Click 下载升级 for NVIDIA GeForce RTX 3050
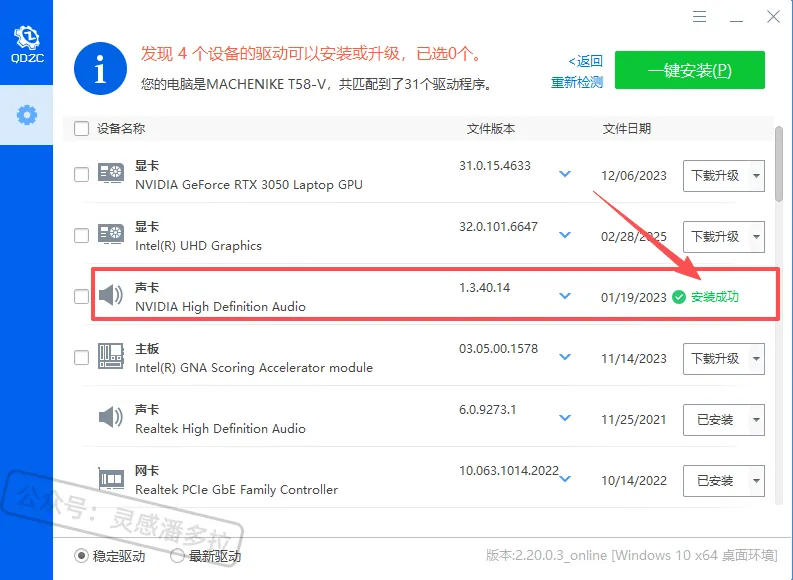The image size is (793, 580). coord(716,176)
